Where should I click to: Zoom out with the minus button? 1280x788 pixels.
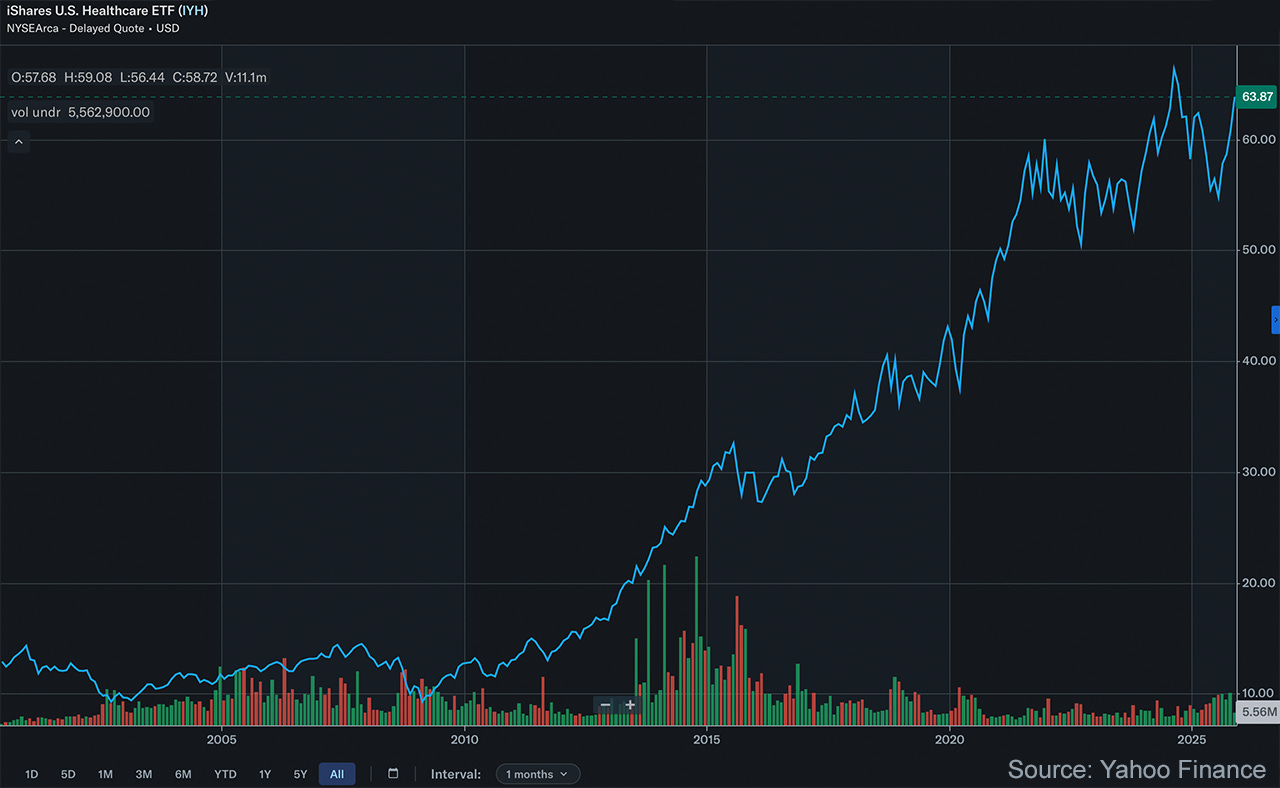click(x=605, y=705)
